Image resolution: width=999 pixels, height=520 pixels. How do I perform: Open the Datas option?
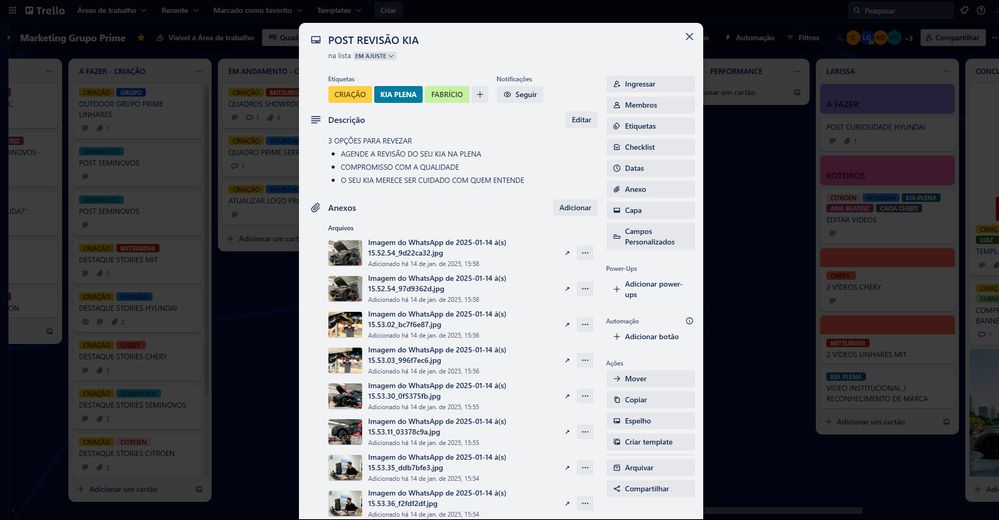click(x=650, y=168)
